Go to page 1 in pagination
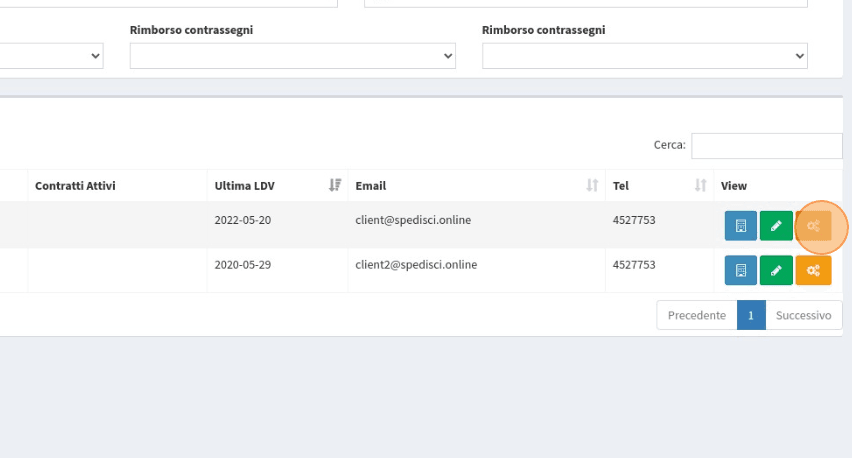 pos(750,315)
